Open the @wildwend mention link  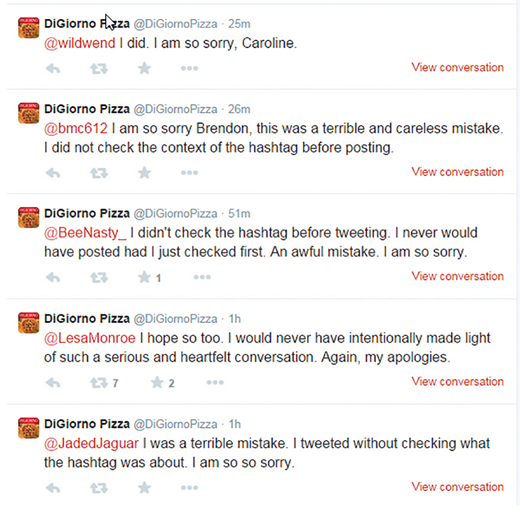(x=80, y=43)
